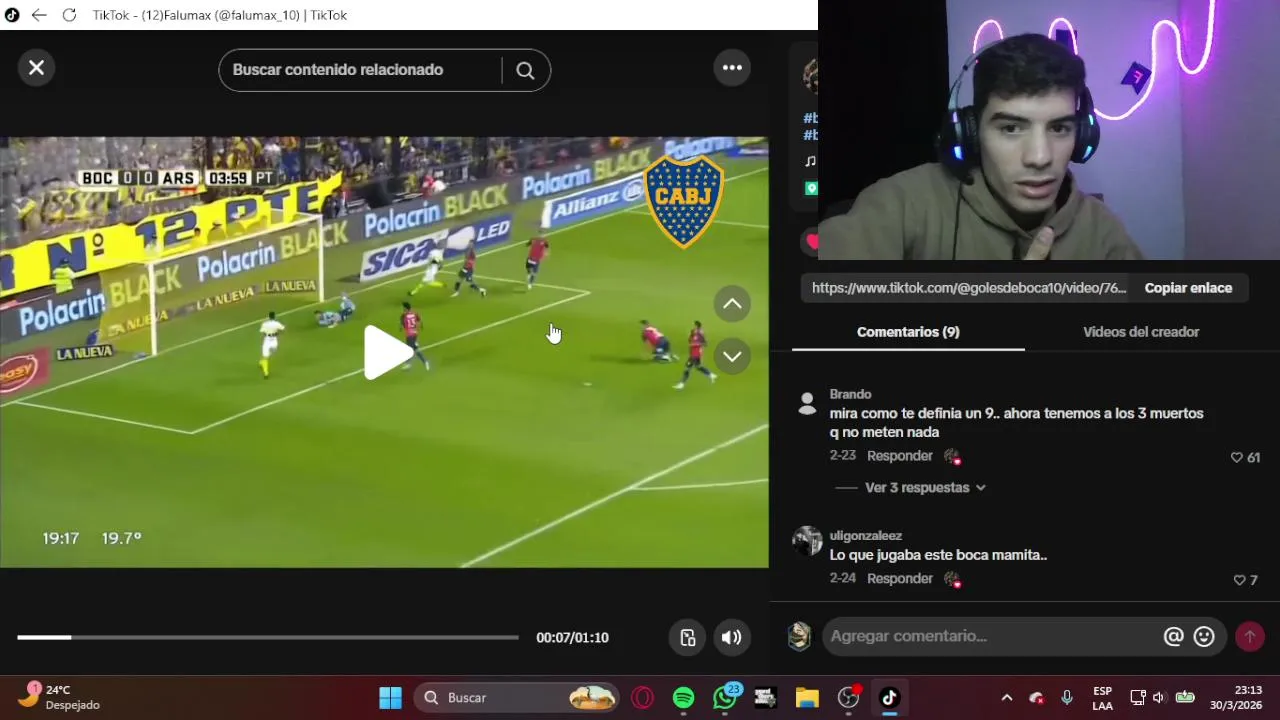Reply to uligonzaleez's comment via 'Responder'
This screenshot has width=1280, height=720.
point(899,579)
